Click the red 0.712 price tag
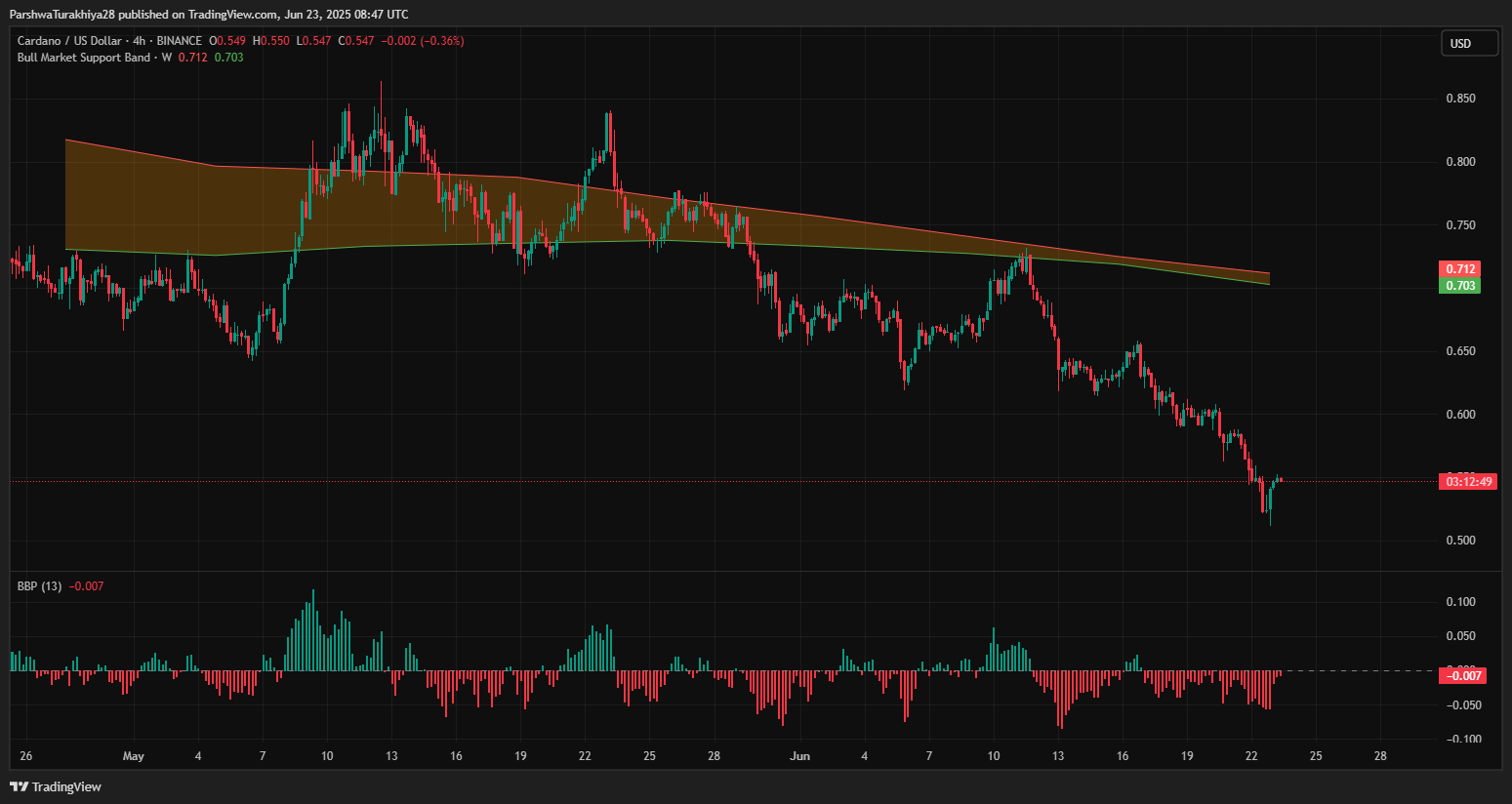Image resolution: width=1512 pixels, height=804 pixels. point(1459,268)
